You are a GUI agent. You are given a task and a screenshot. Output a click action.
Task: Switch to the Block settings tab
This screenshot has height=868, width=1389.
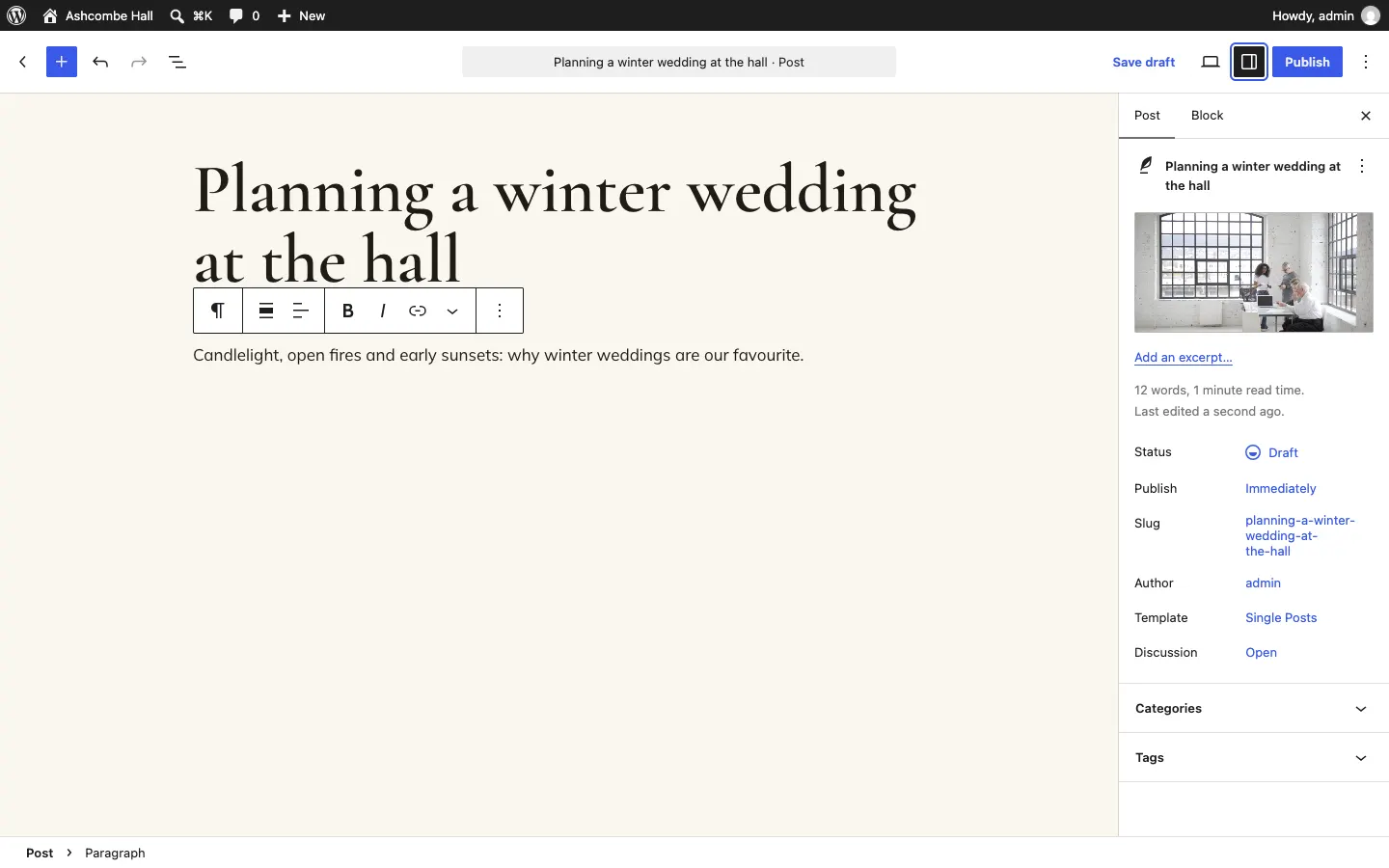click(1207, 116)
